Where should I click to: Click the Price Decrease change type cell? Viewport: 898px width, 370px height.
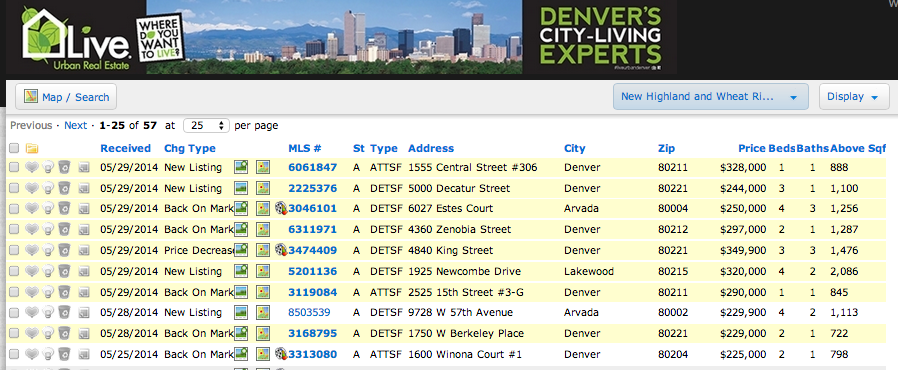[199, 250]
